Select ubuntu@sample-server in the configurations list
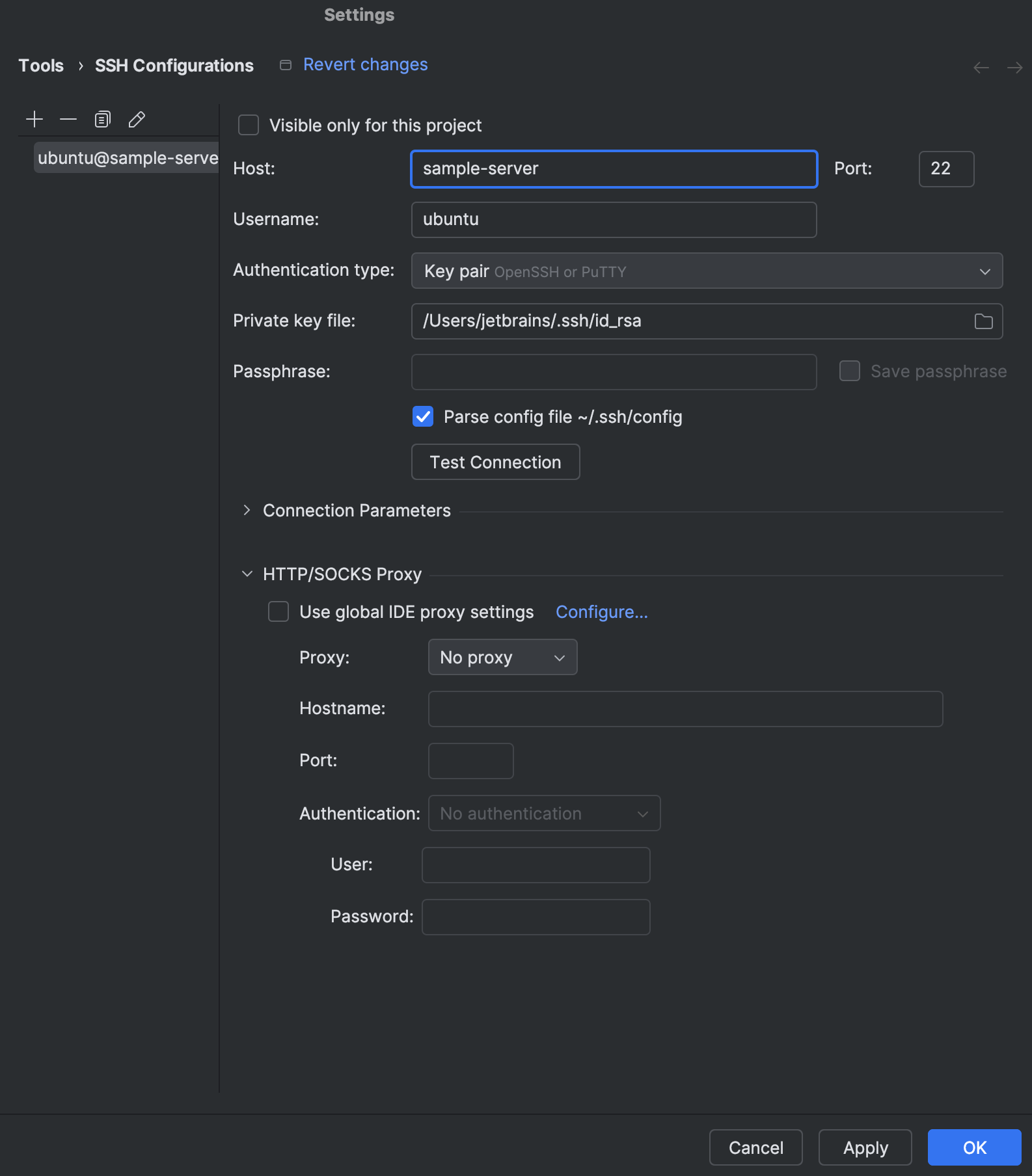The width and height of the screenshot is (1032, 1176). (127, 158)
